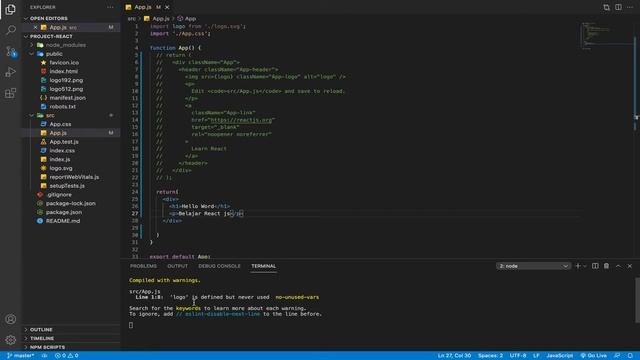
Task: Collapse the PROJECT-REACT section
Action: click(x=51, y=36)
